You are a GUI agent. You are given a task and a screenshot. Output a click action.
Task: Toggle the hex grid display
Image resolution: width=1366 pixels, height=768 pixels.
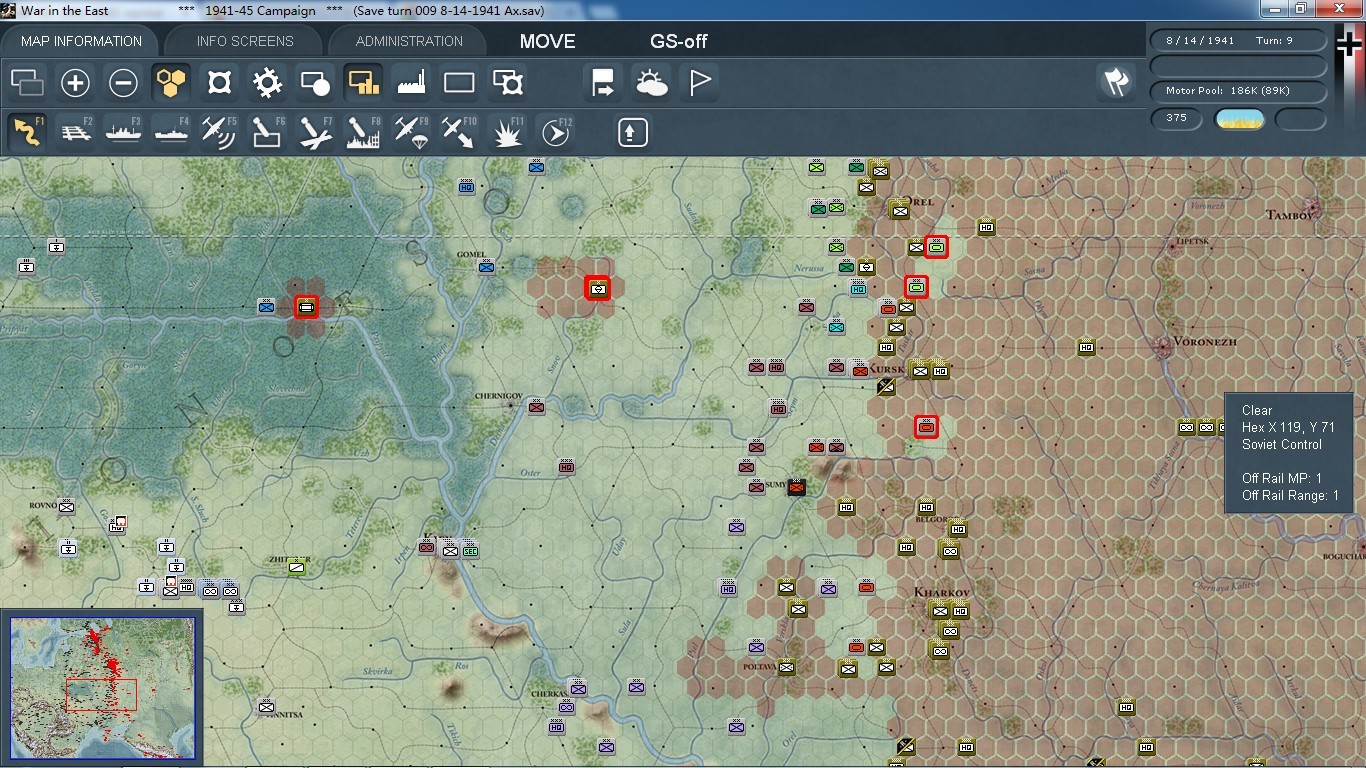click(x=171, y=83)
